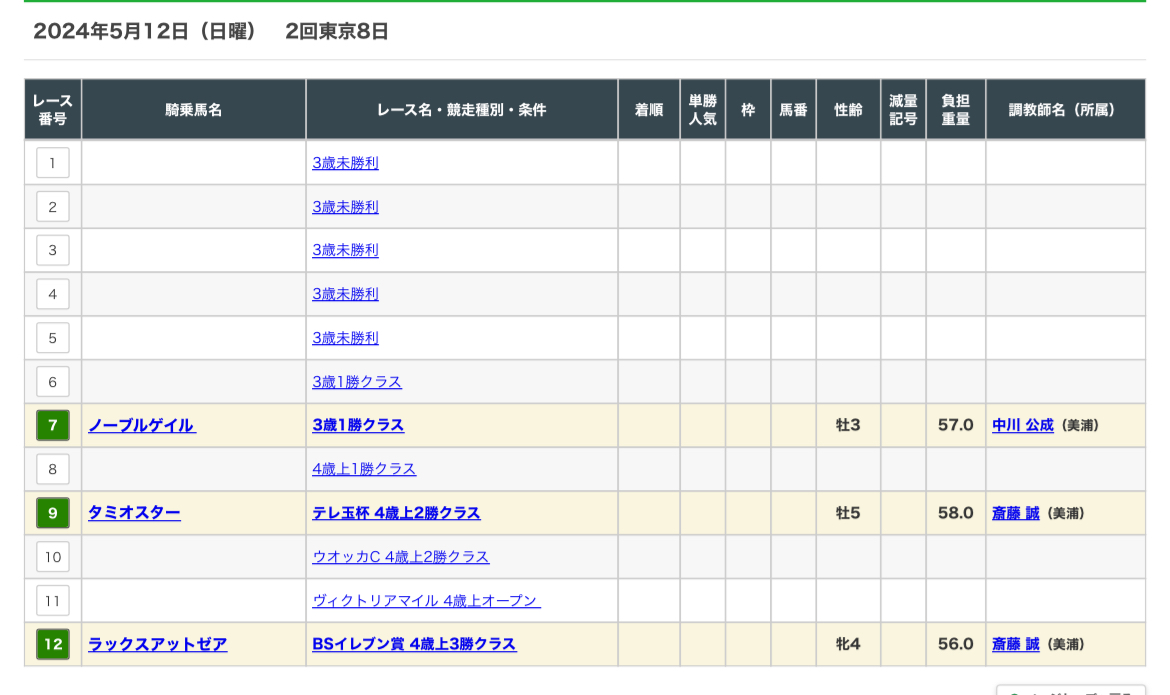Open the BSイレブン賞 4歳上3勝クラス race link
Viewport: 1170px width, 695px height.
[x=414, y=644]
